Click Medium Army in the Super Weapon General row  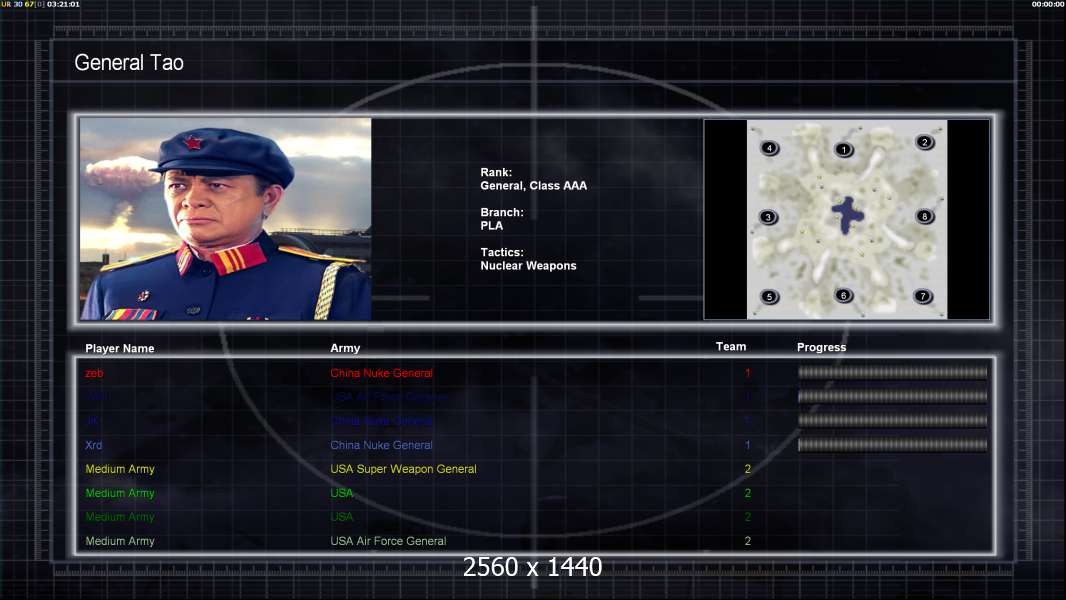pos(120,469)
